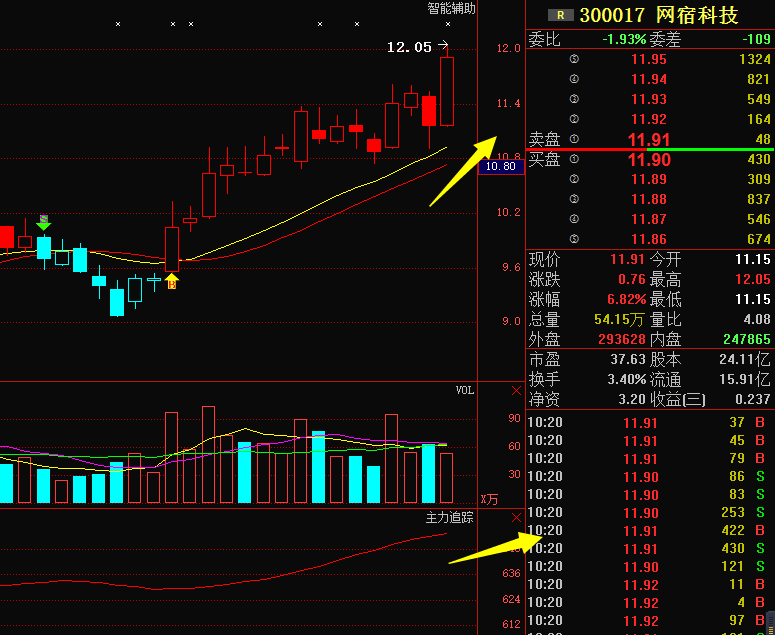Click the R badge beside stock code 300017

tap(562, 15)
